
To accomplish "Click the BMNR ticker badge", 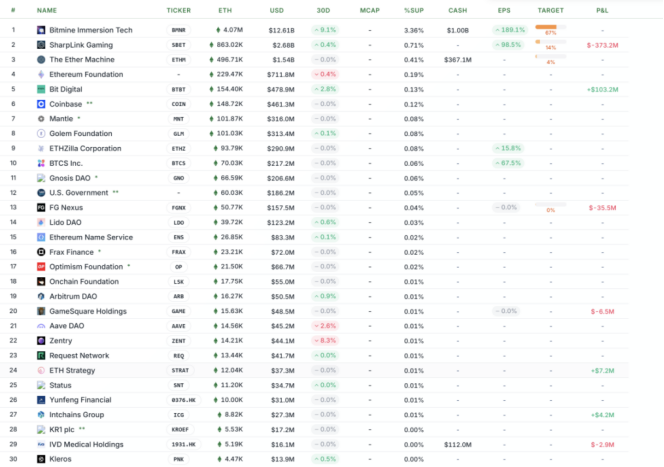I will pos(178,30).
